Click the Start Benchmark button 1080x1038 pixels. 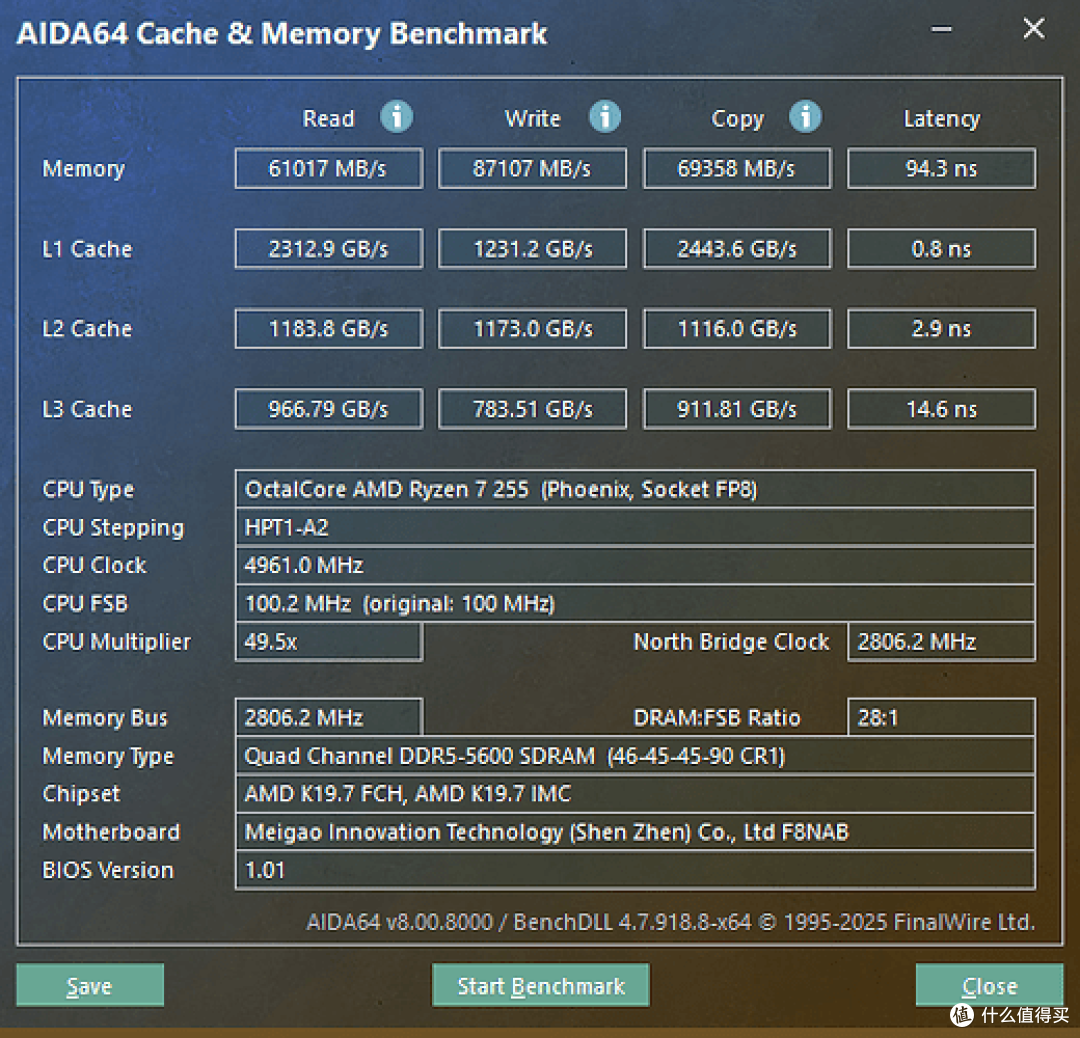541,986
